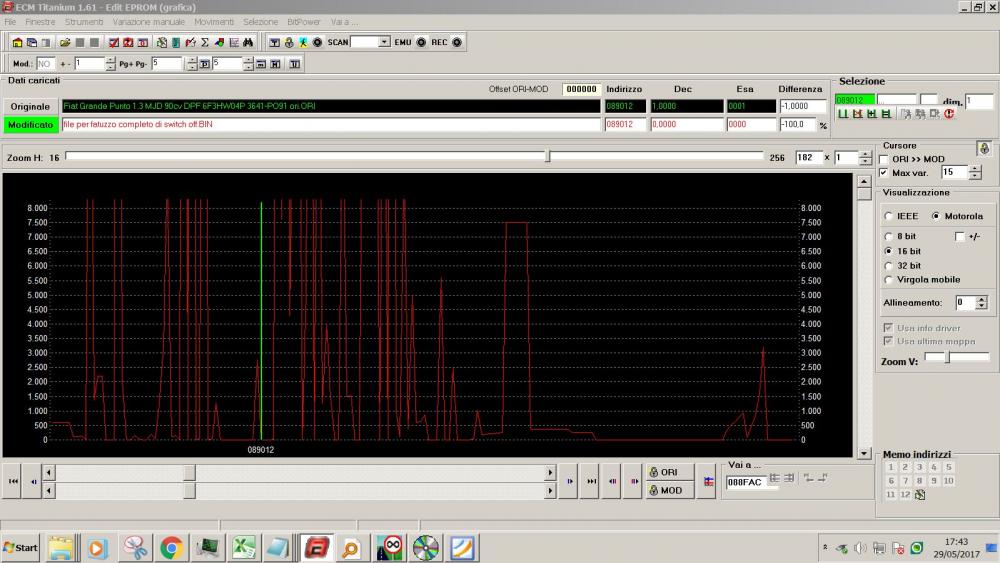This screenshot has width=1000, height=563.
Task: Click the flag icon left of Vai a
Action: click(709, 481)
